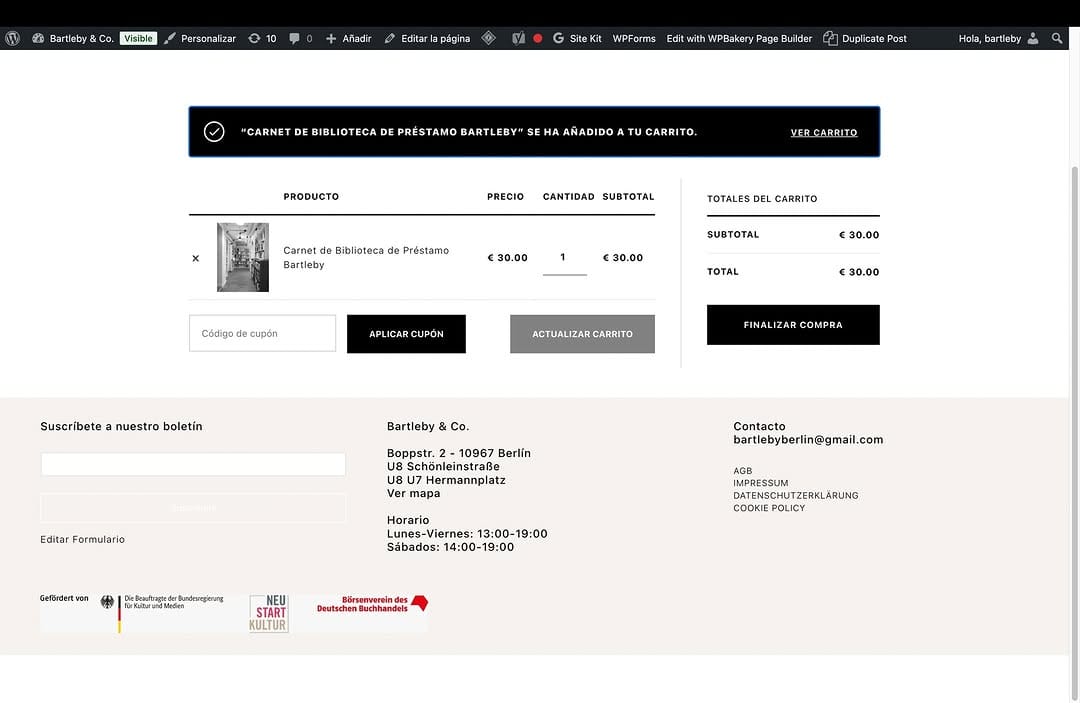
Task: Click the Ver carrito link
Action: (x=824, y=132)
